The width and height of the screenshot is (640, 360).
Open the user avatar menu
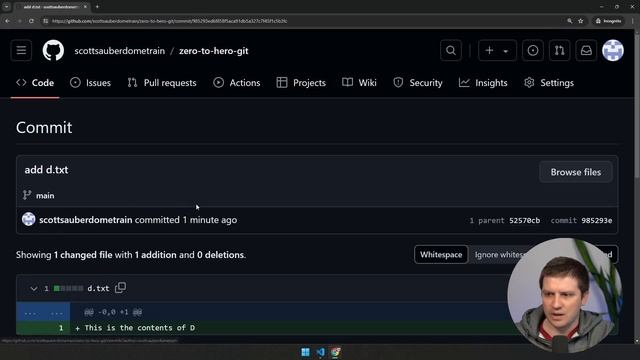tap(613, 51)
